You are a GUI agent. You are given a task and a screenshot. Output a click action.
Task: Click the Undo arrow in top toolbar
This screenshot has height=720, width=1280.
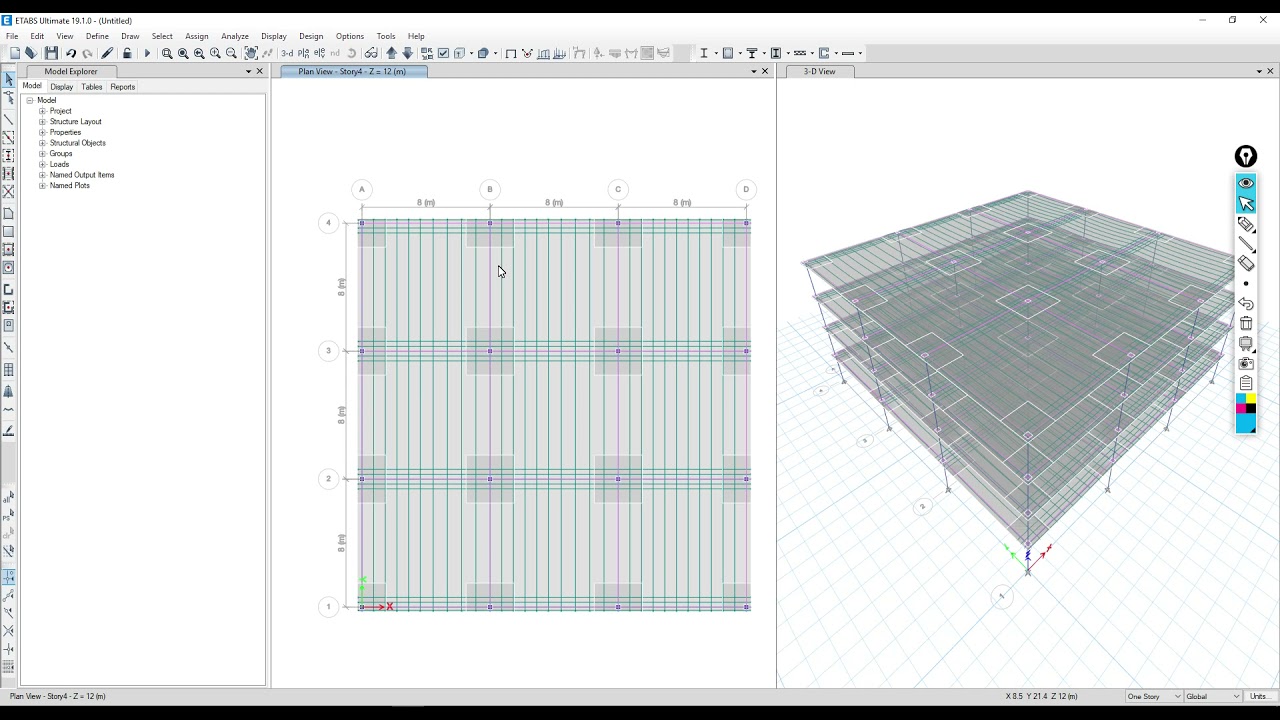(71, 53)
